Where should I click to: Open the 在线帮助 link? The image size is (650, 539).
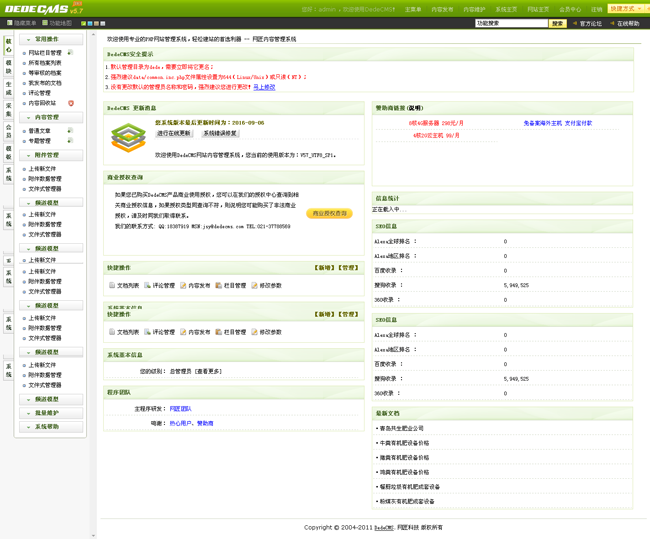(x=628, y=24)
